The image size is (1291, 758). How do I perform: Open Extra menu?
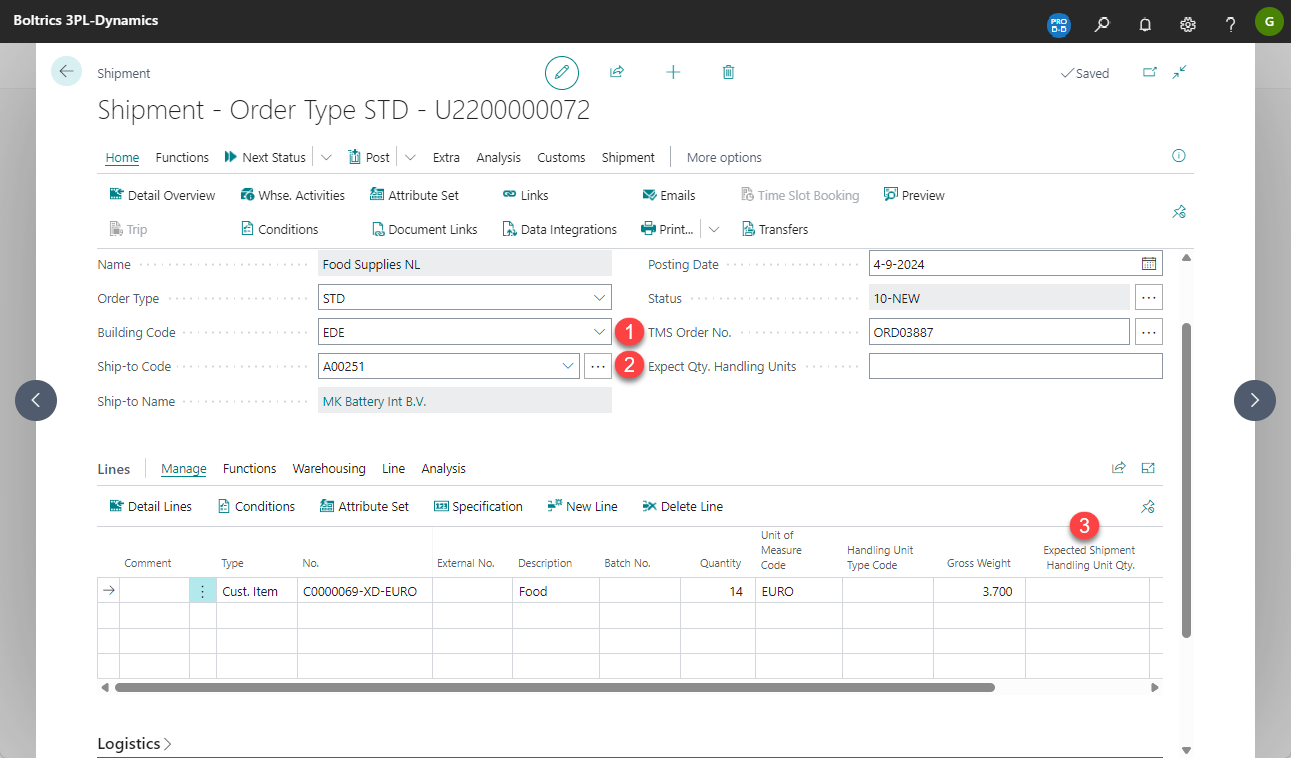click(x=446, y=157)
